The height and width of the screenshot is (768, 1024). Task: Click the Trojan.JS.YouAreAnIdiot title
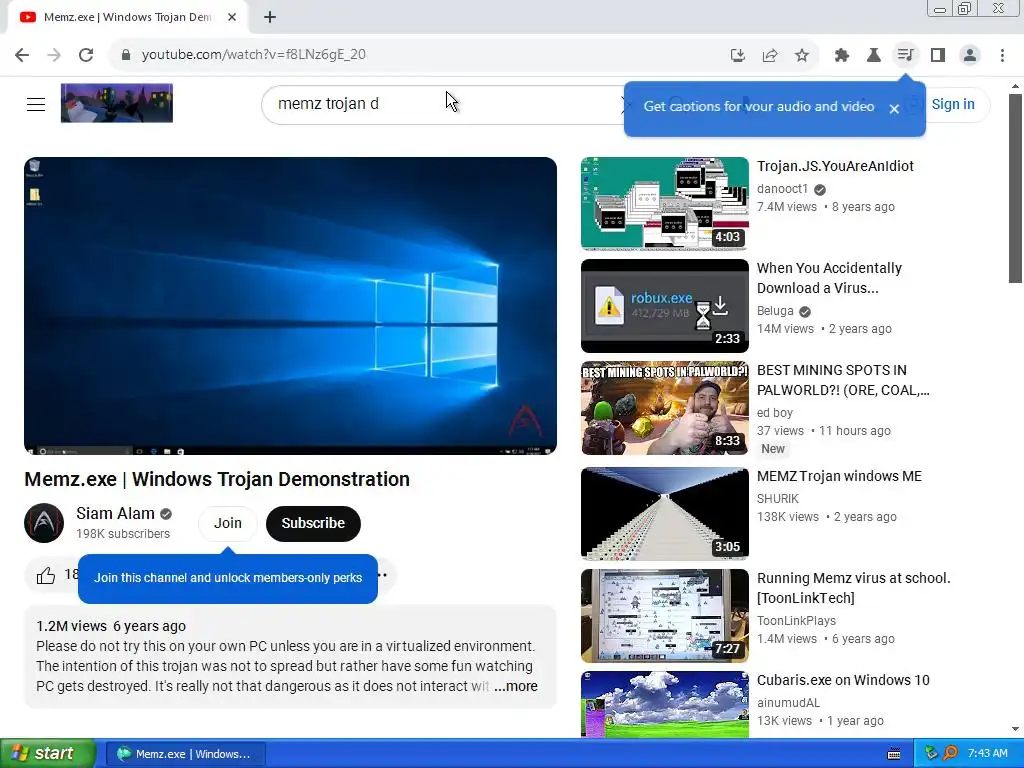coord(835,167)
